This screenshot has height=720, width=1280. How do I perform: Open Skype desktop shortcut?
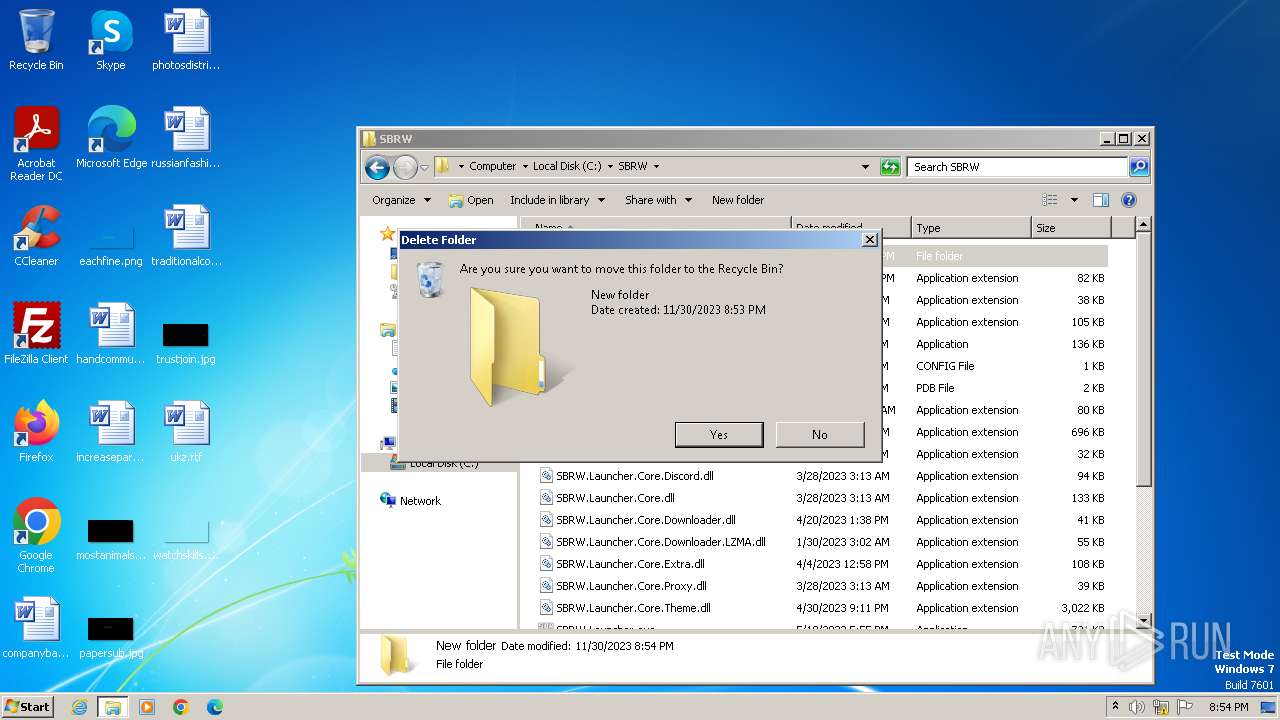110,41
